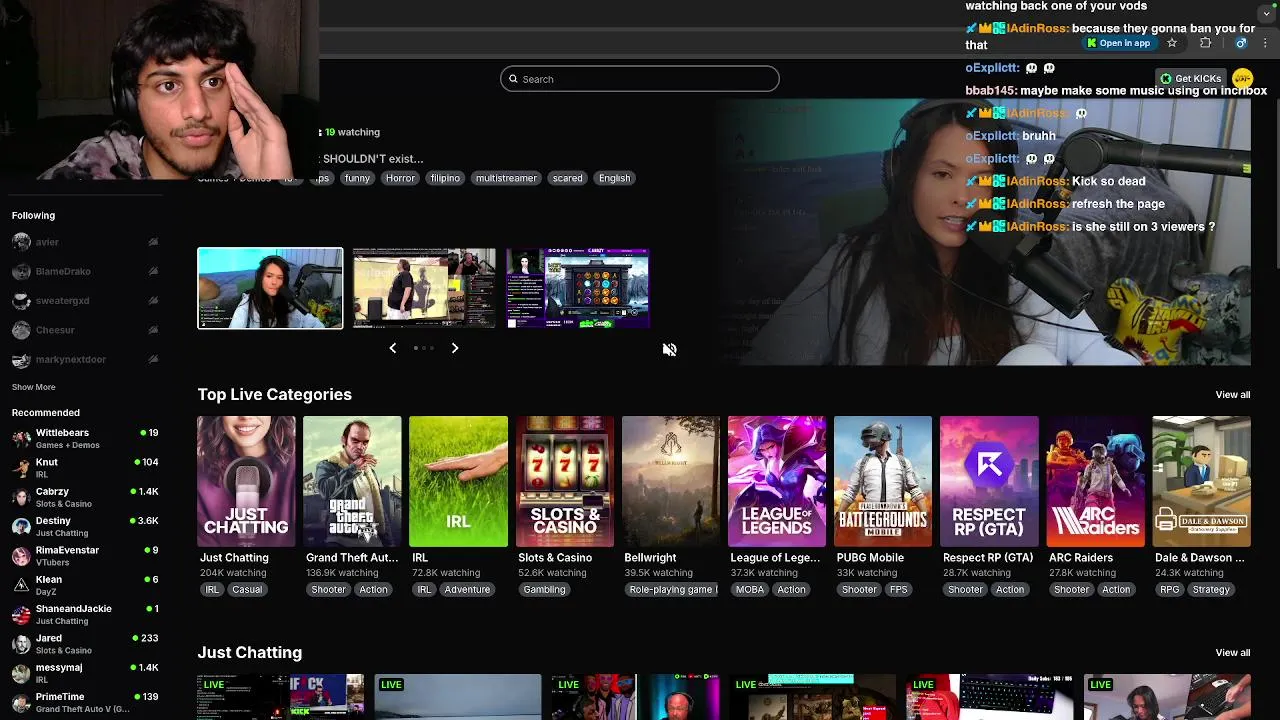Go to previous featured stream
This screenshot has height=720, width=1280.
click(x=392, y=348)
